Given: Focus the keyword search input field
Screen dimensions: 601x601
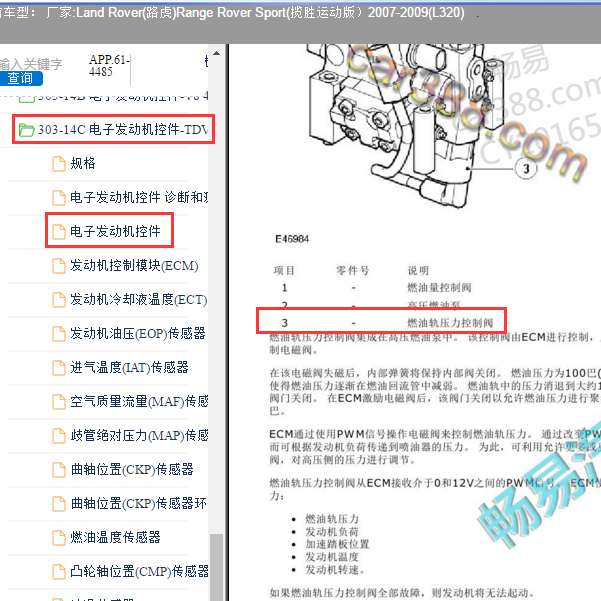Looking at the screenshot, I should [x=31, y=64].
